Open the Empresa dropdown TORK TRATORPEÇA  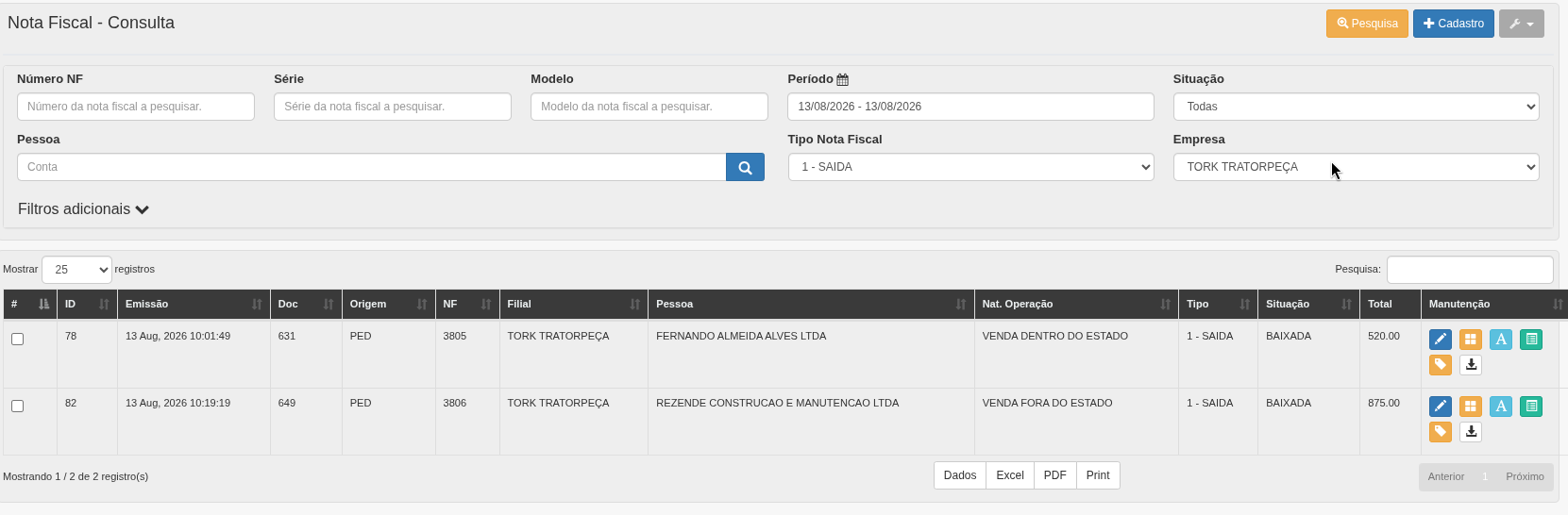point(1356,167)
